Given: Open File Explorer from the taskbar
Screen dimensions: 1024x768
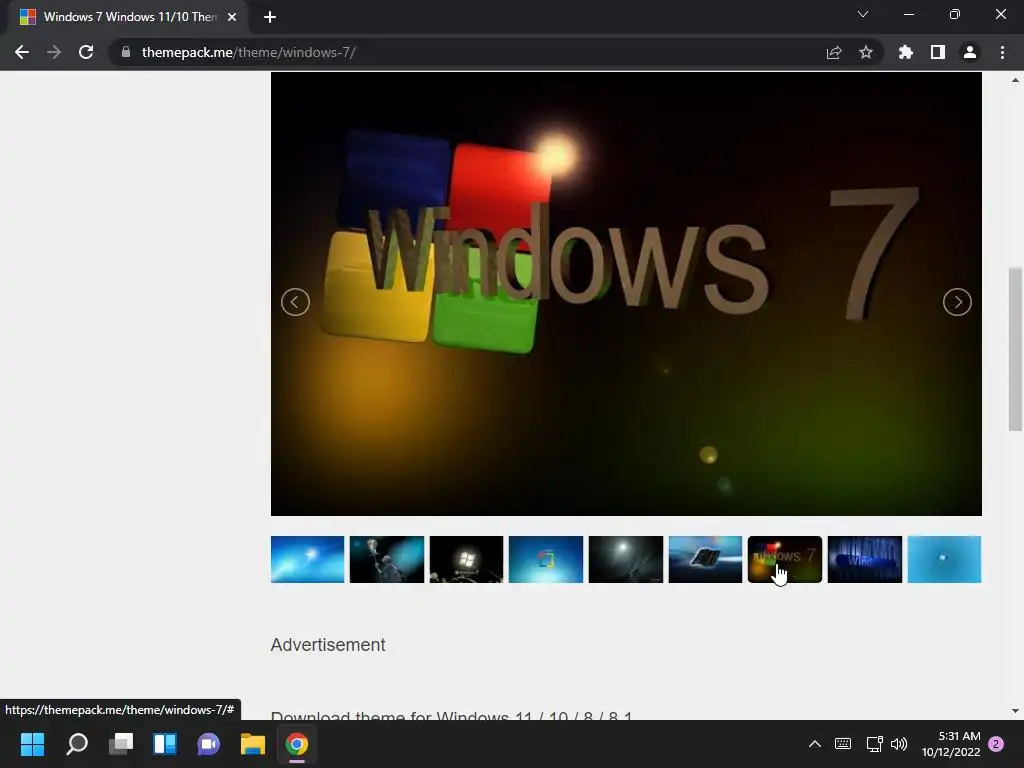Looking at the screenshot, I should point(253,744).
